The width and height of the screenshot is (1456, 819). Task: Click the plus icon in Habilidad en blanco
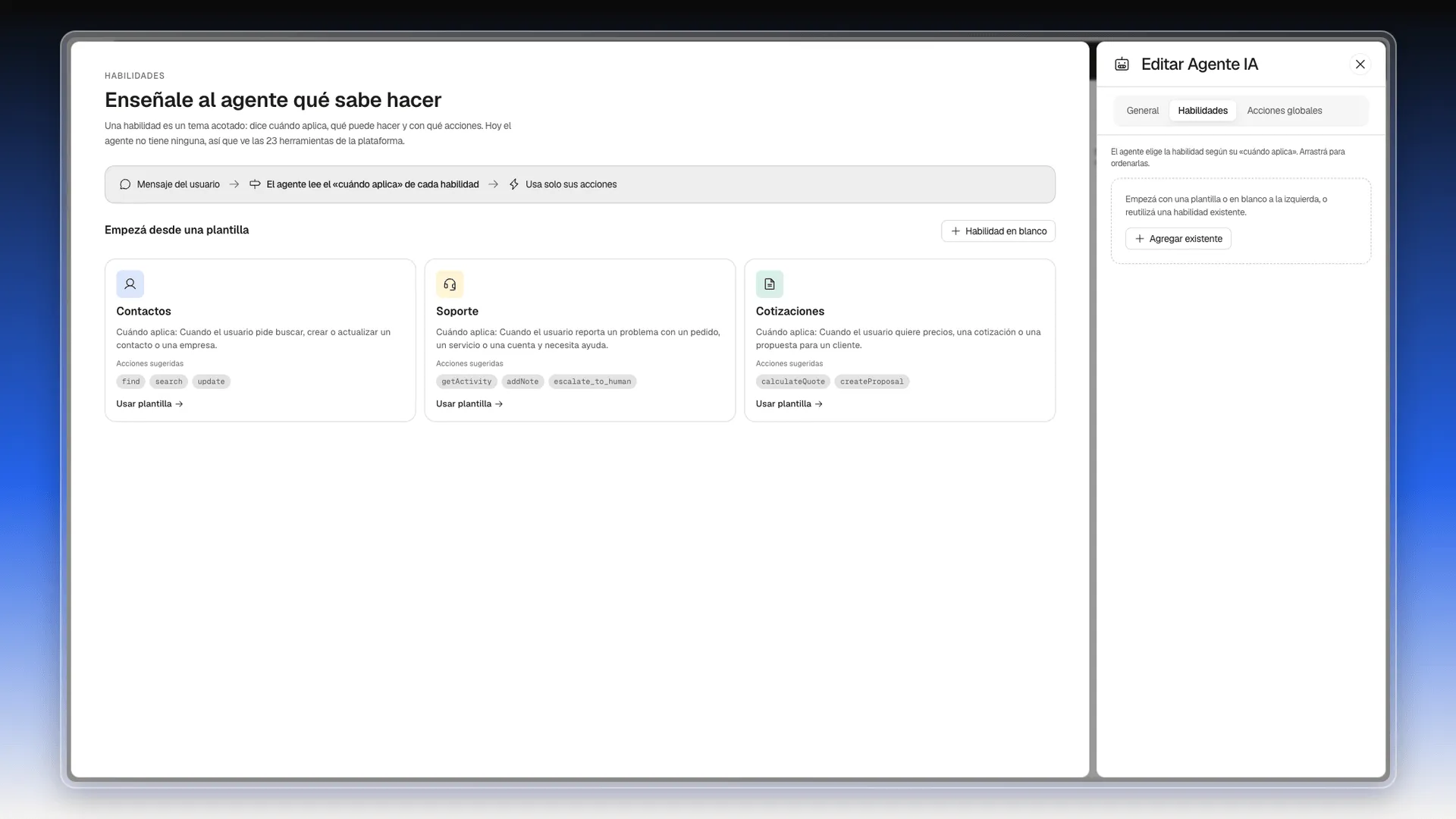pos(955,231)
